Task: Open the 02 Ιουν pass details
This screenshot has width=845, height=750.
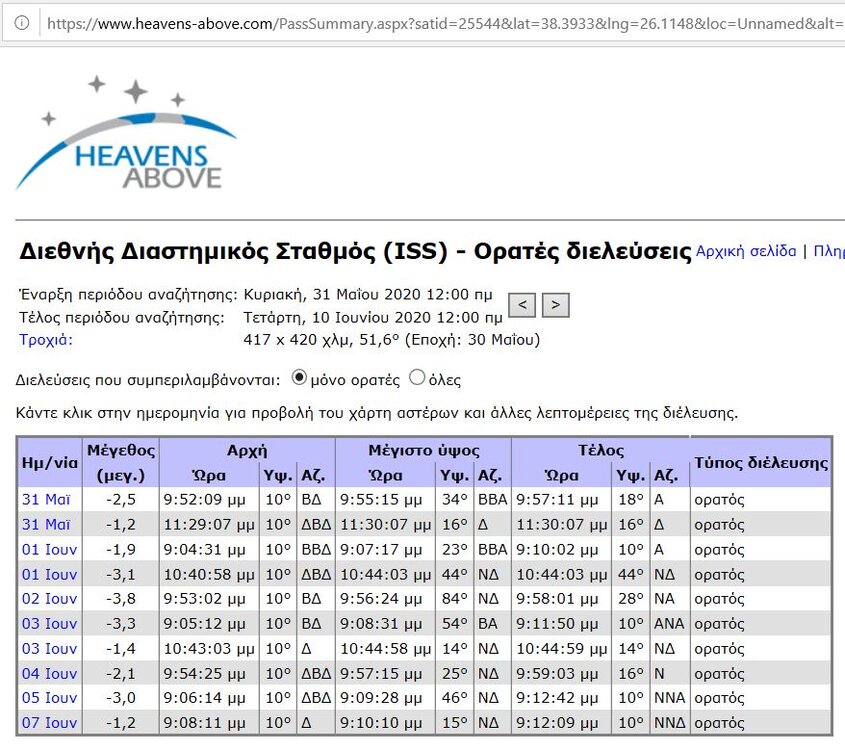Action: point(49,598)
